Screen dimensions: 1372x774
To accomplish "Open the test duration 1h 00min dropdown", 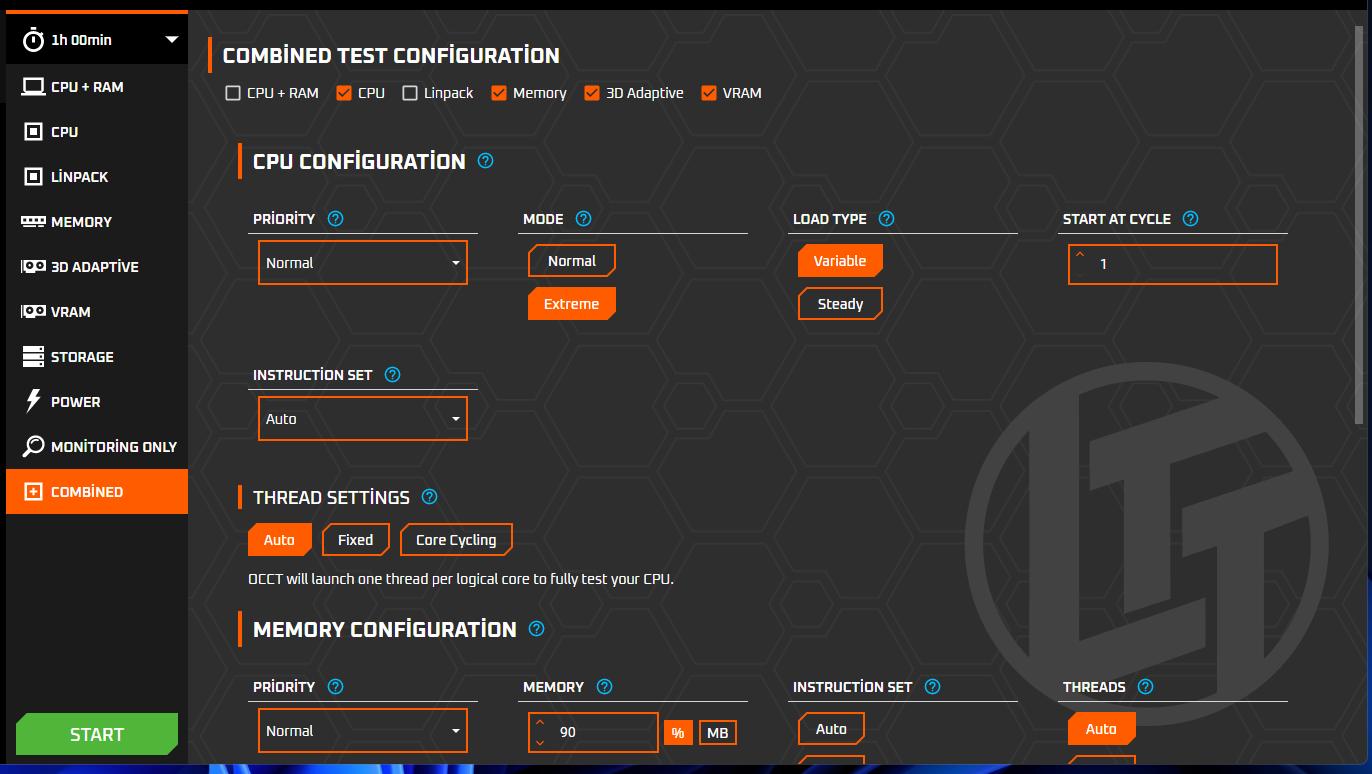I will tap(97, 40).
